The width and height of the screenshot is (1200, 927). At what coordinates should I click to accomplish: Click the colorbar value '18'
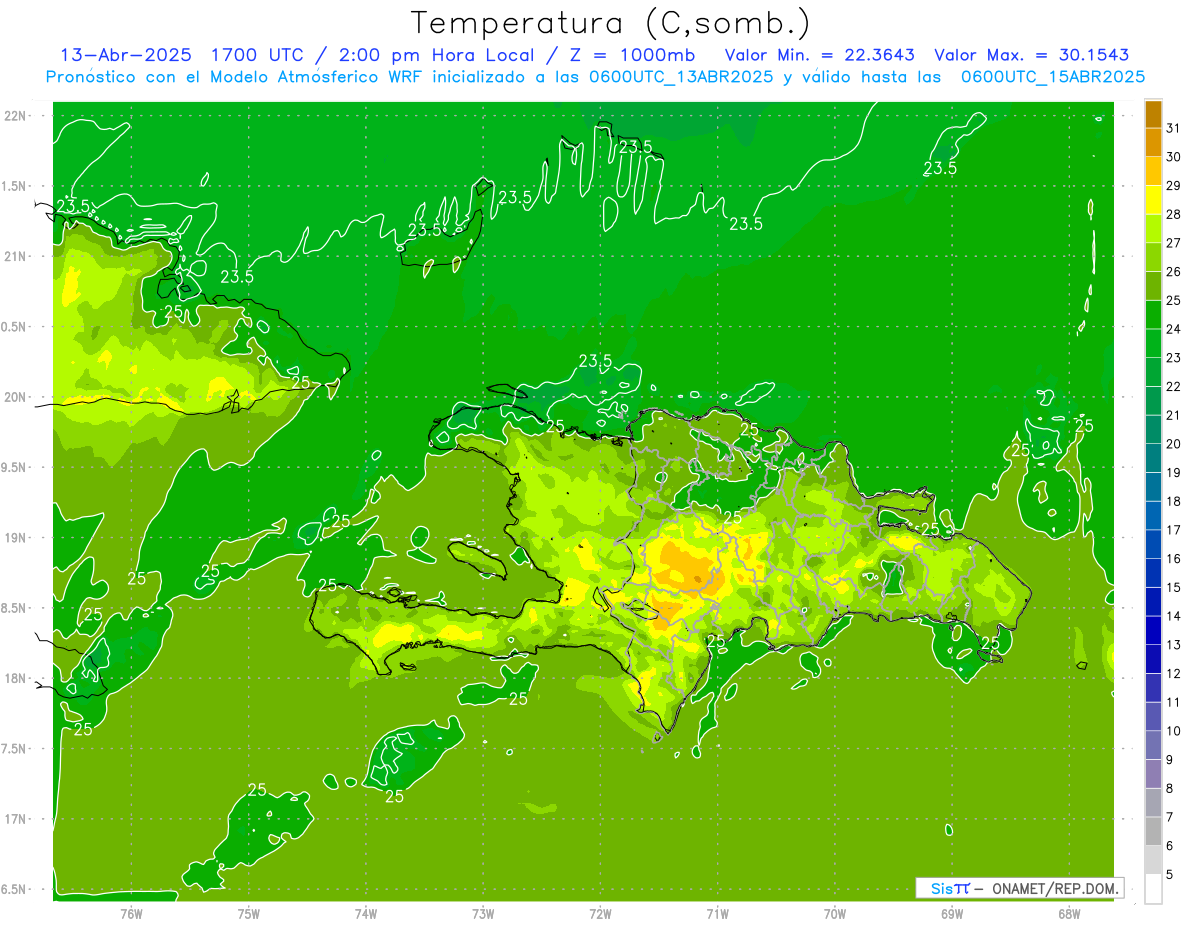[1173, 501]
